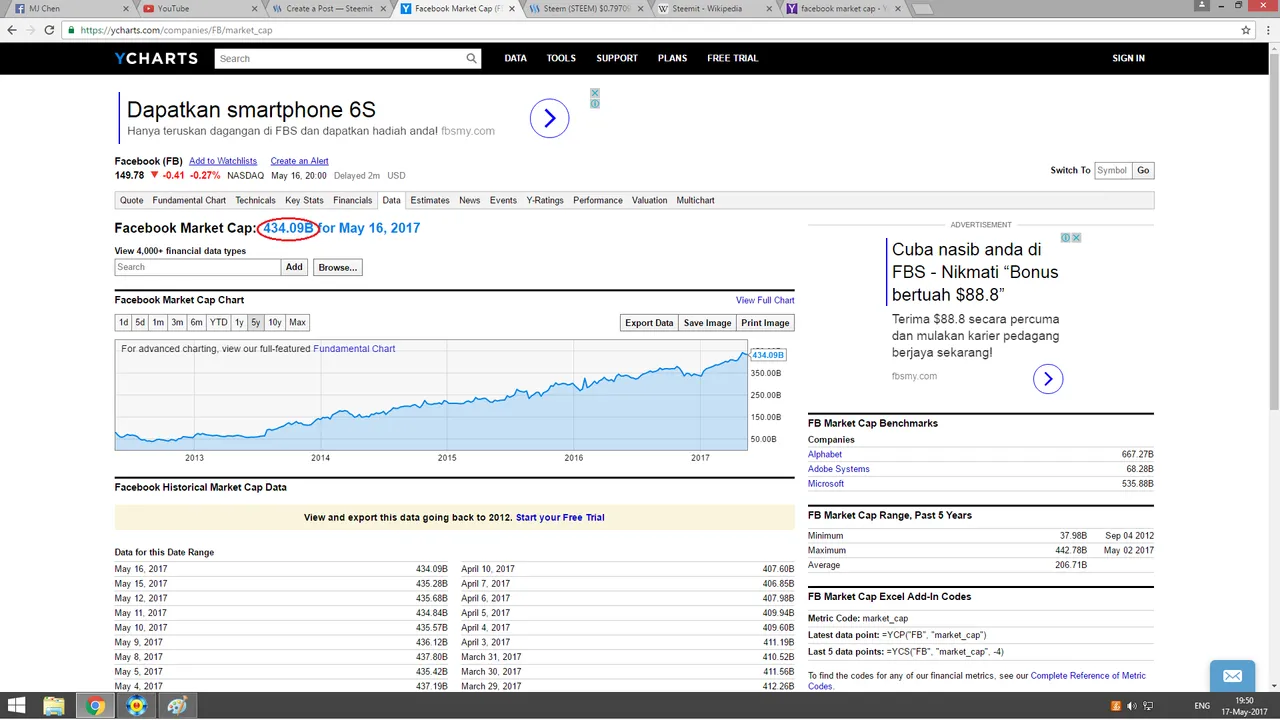The width and height of the screenshot is (1280, 720).
Task: Open the Financials tab
Action: [x=352, y=200]
